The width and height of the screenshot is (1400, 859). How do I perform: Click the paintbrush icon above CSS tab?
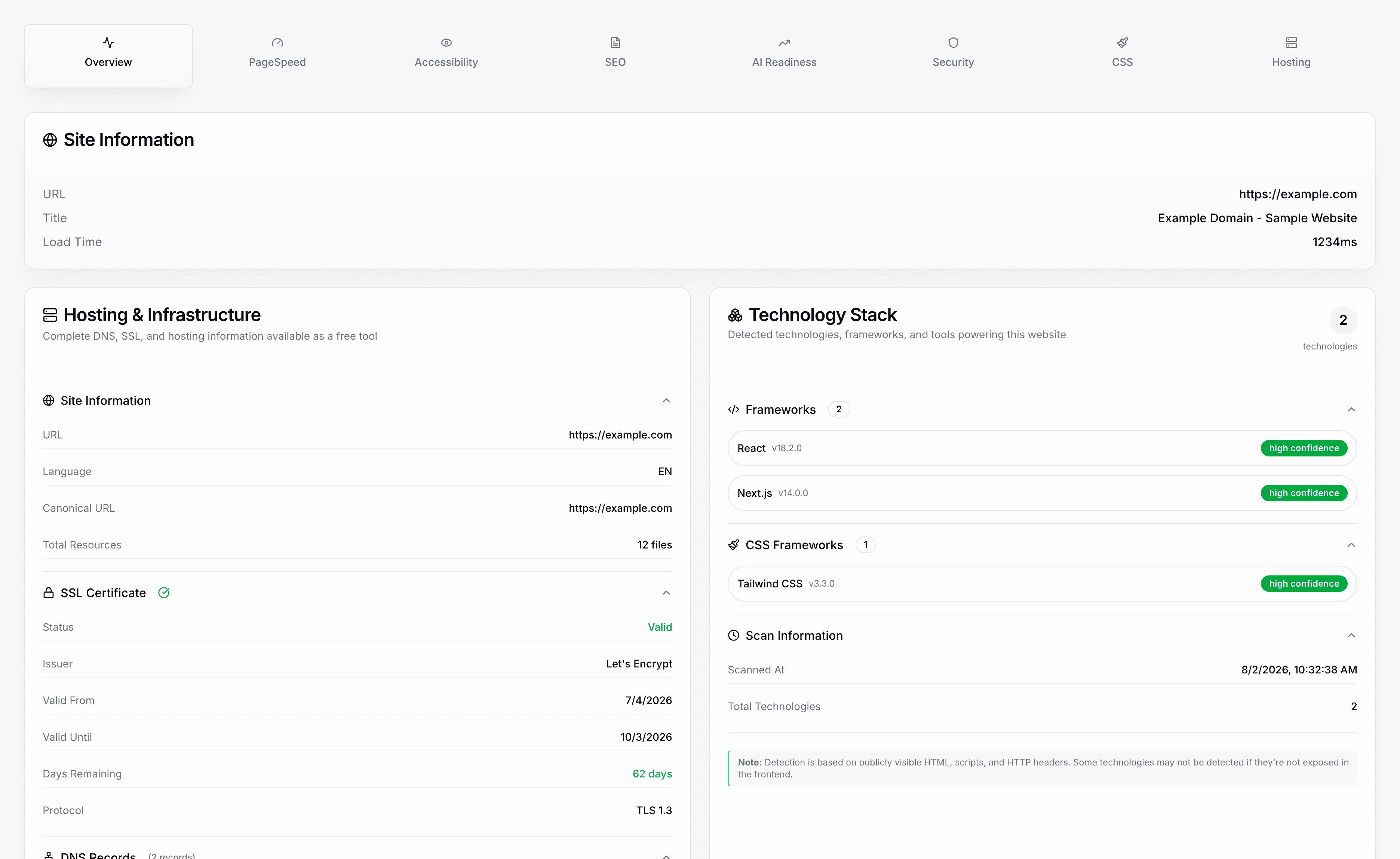tap(1122, 43)
